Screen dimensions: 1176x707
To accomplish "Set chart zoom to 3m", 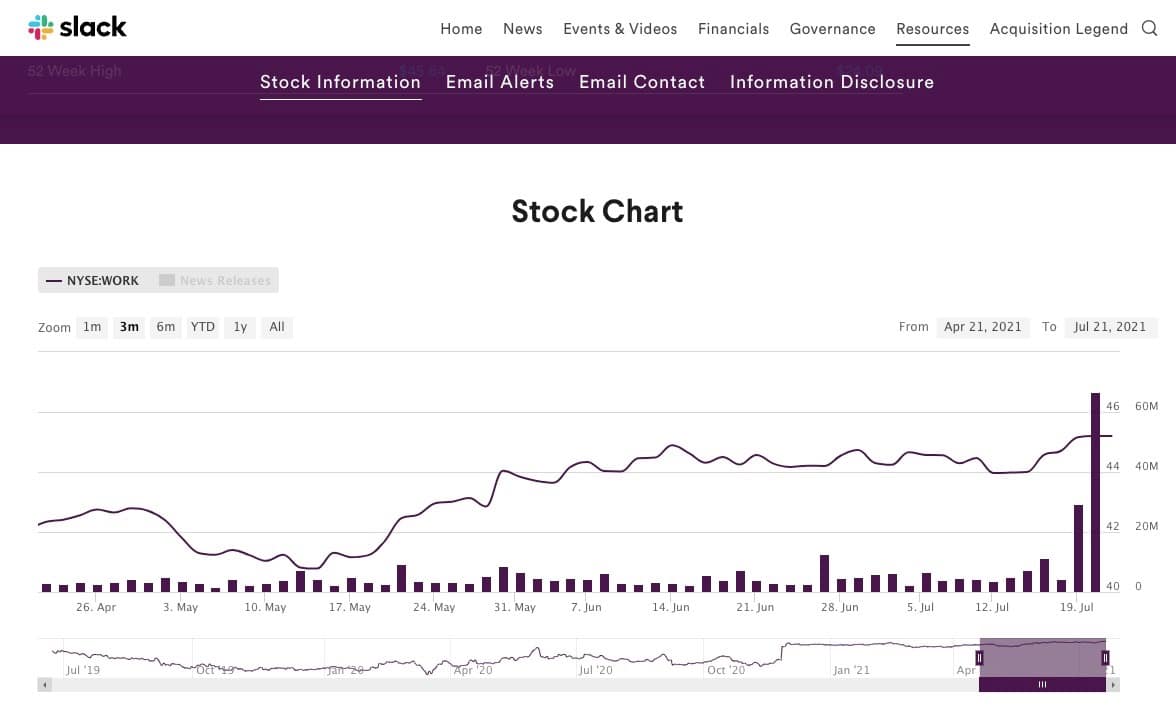I will pos(129,327).
